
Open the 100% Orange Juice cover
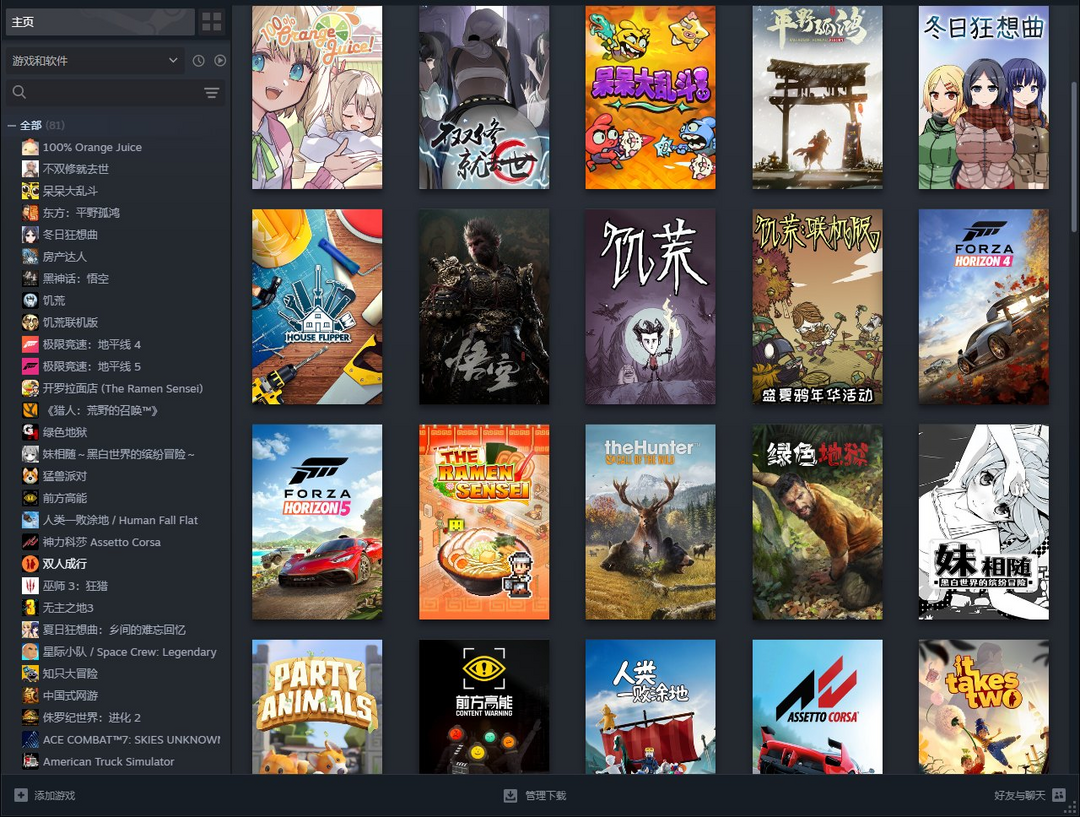click(x=317, y=97)
